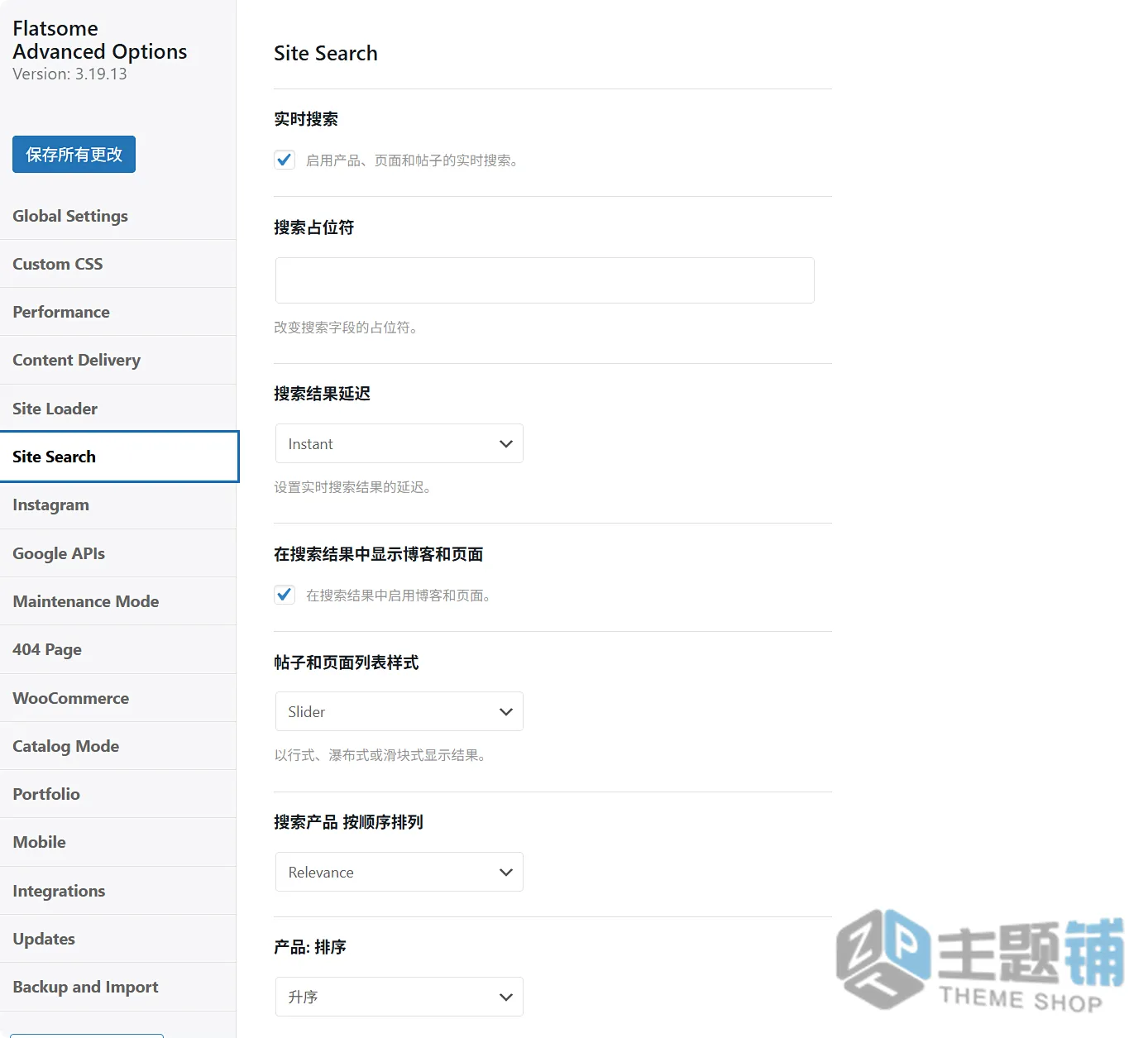The height and width of the screenshot is (1038, 1148).
Task: Switch to the WooCommerce tab
Action: tap(118, 698)
